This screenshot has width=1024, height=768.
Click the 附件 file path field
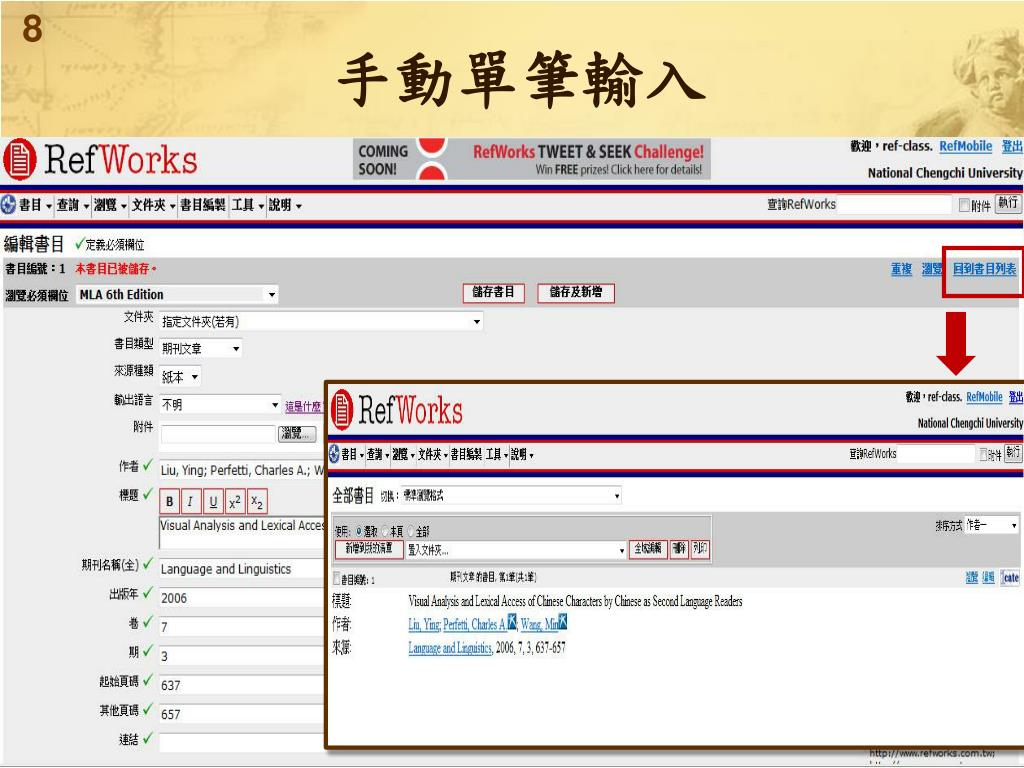218,434
